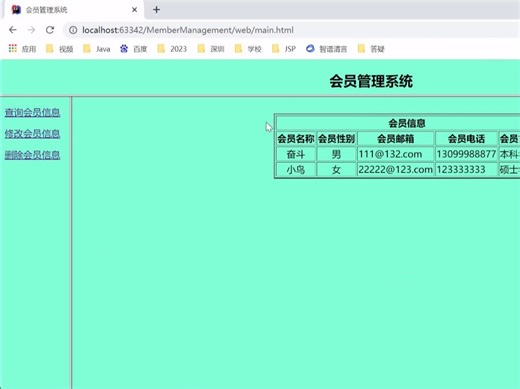
Task: Click the site info icon in the address bar
Action: pyautogui.click(x=73, y=30)
